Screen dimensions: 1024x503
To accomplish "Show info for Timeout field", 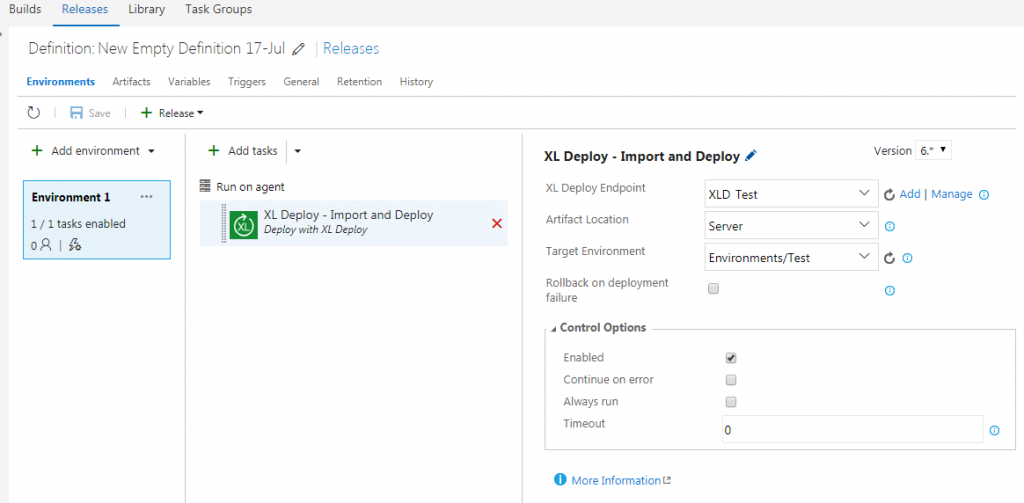I will [x=995, y=430].
